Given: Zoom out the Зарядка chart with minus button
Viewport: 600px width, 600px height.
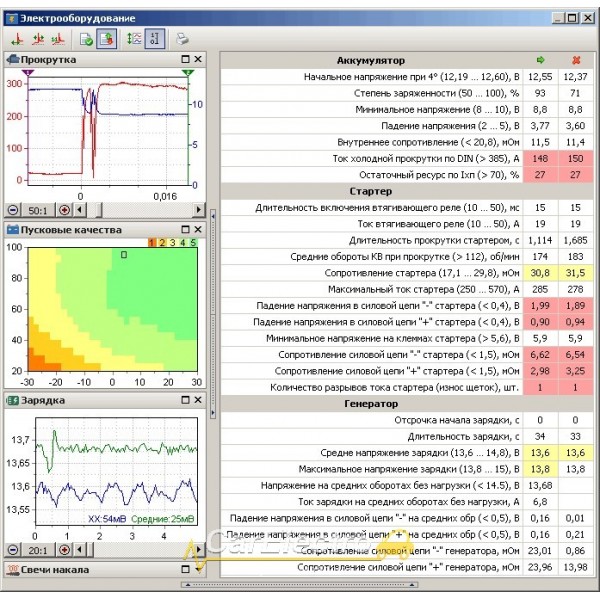Looking at the screenshot, I should point(12,549).
